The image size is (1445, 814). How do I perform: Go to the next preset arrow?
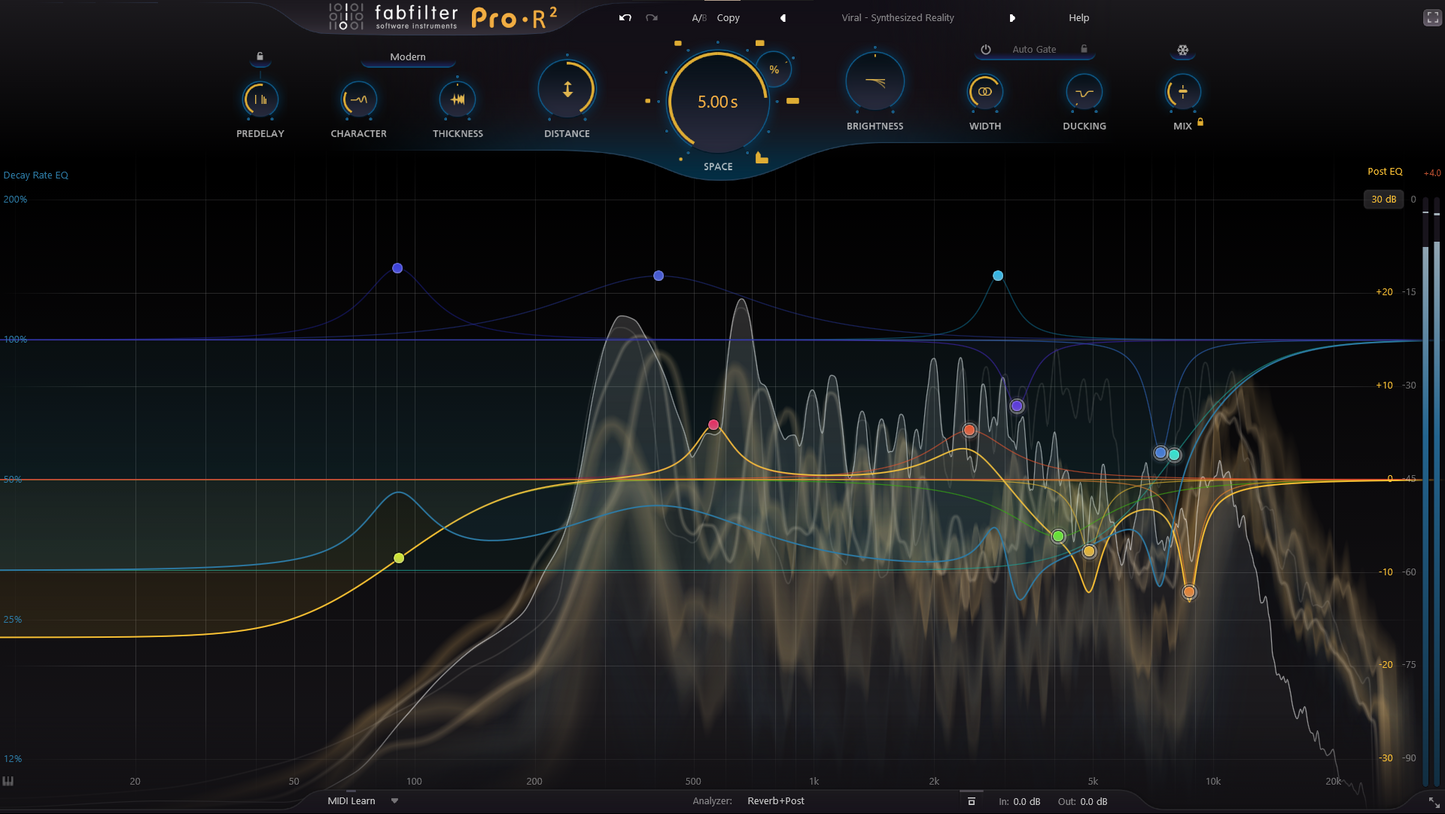pos(1012,18)
